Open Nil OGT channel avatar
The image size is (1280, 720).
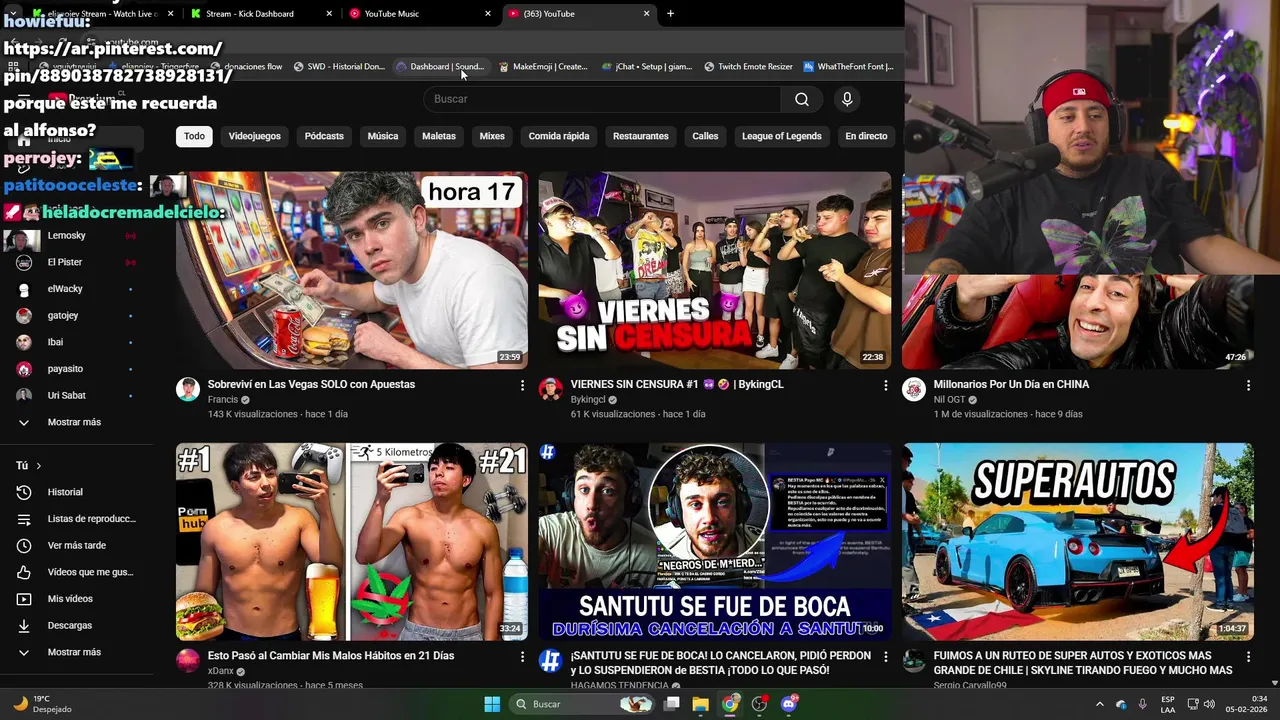[x=914, y=389]
